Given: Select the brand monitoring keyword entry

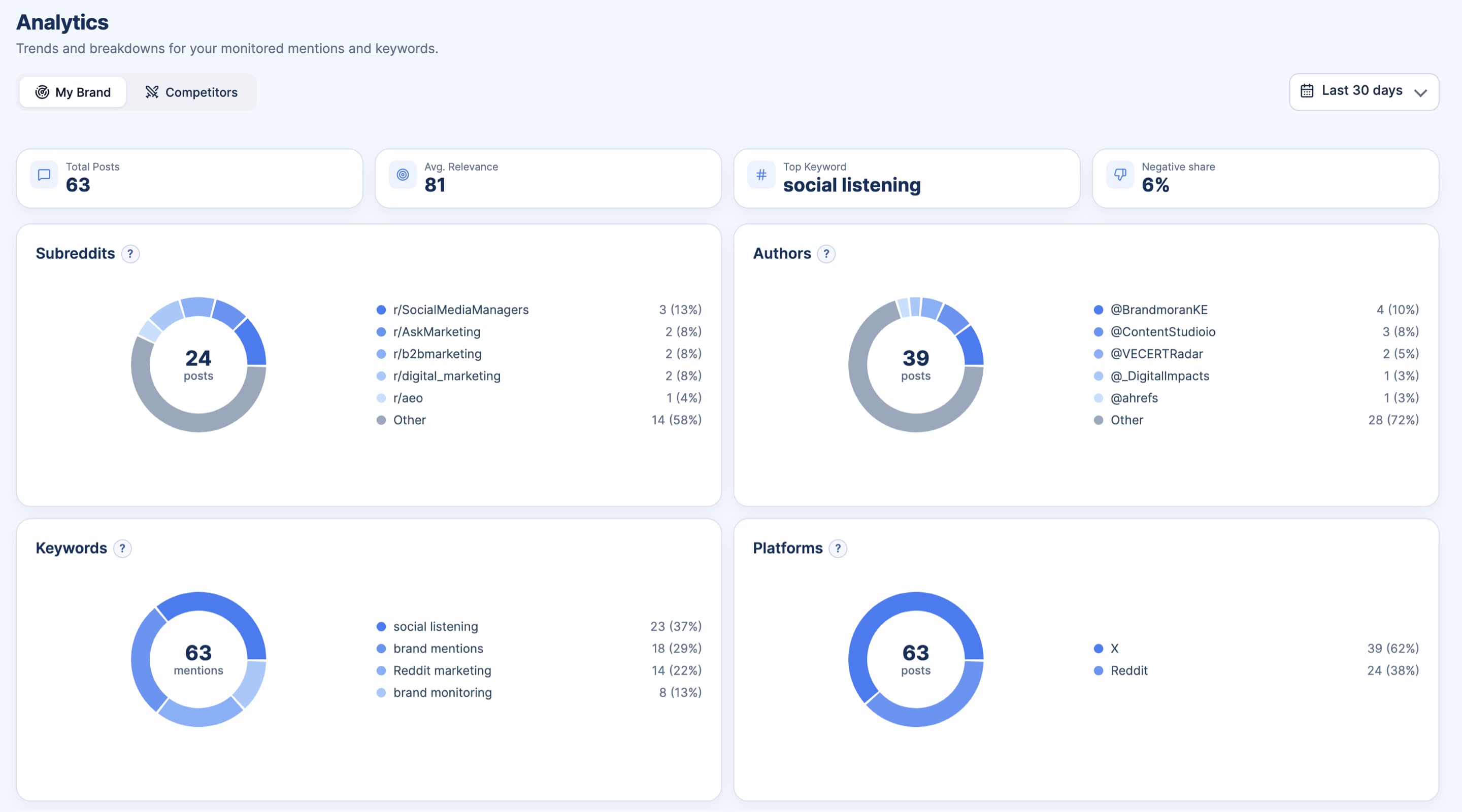Looking at the screenshot, I should pos(539,693).
